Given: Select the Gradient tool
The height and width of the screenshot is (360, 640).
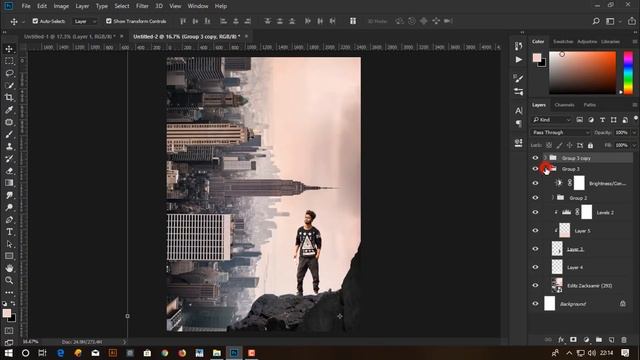Looking at the screenshot, I should click(x=9, y=183).
